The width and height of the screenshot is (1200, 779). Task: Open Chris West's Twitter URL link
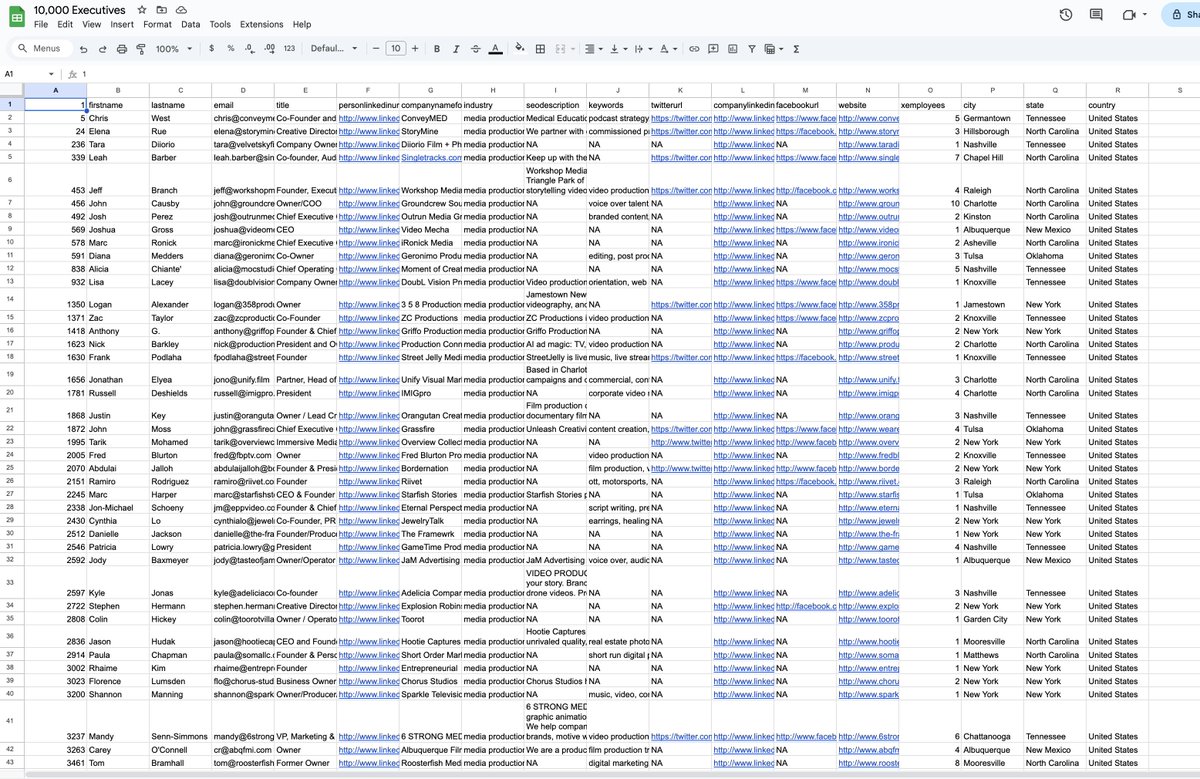(680, 118)
